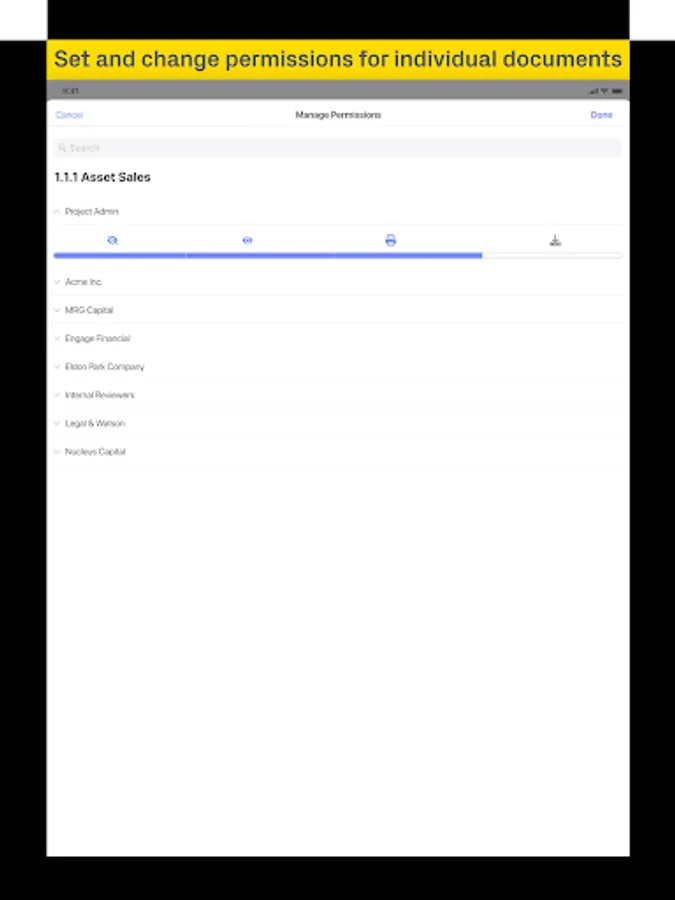Select the print permission printer icon
675x900 pixels.
tap(390, 240)
